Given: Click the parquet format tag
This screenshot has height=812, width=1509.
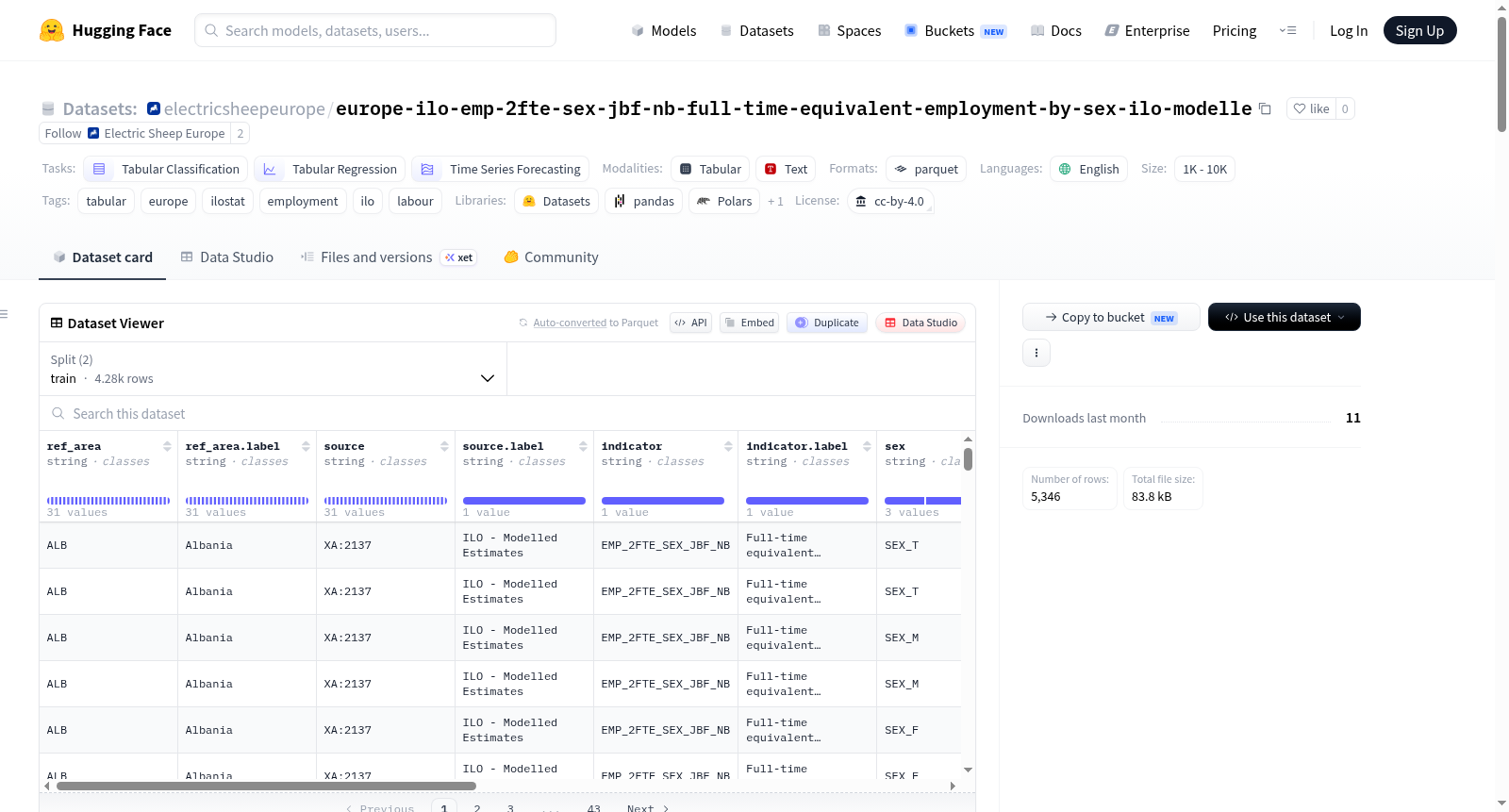Looking at the screenshot, I should pos(926,169).
